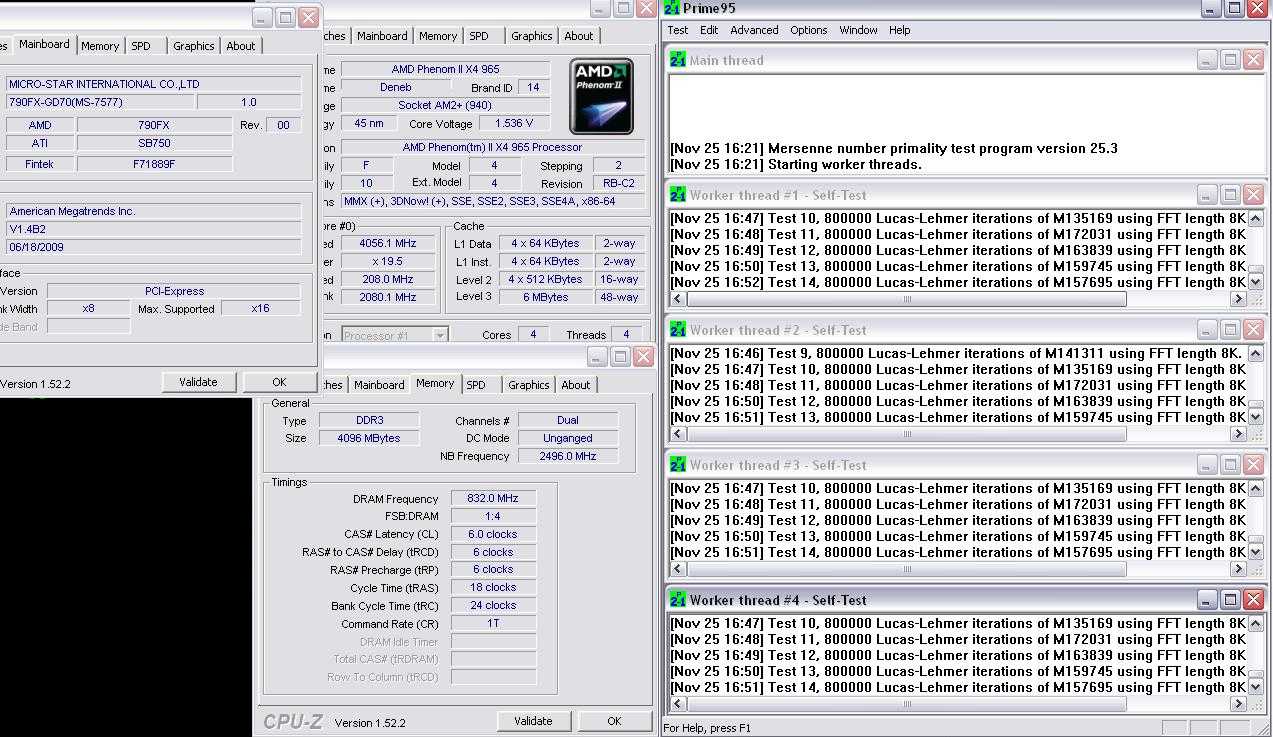Click the Worker thread #3 window icon
Viewport: 1273px width, 737px height.
pyautogui.click(x=678, y=465)
